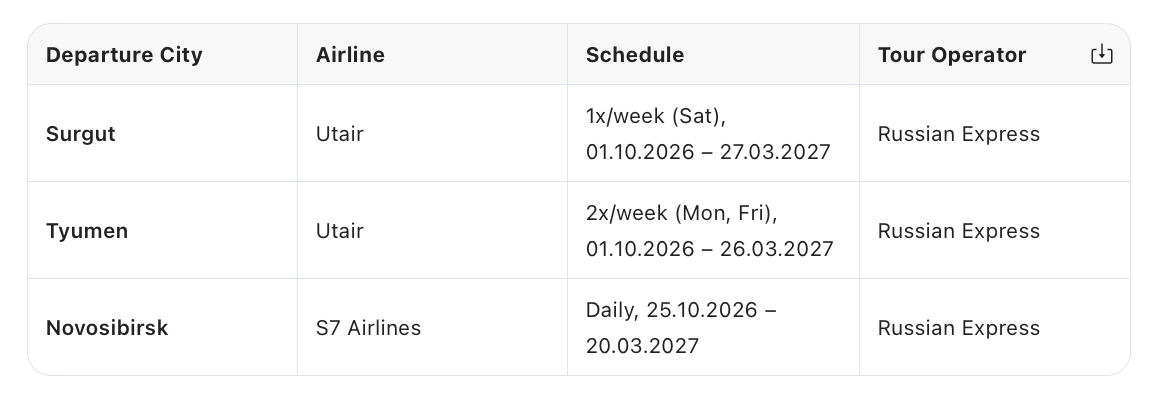Screen dimensions: 1156x398
Task: Click Russian Express in the Tyumen row
Action: 959,231
